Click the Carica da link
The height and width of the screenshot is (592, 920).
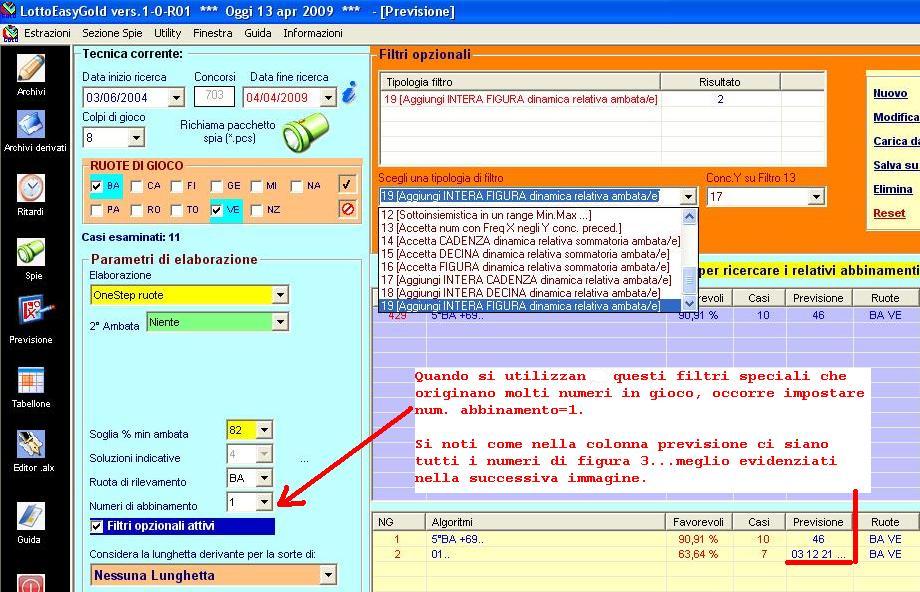tap(896, 141)
